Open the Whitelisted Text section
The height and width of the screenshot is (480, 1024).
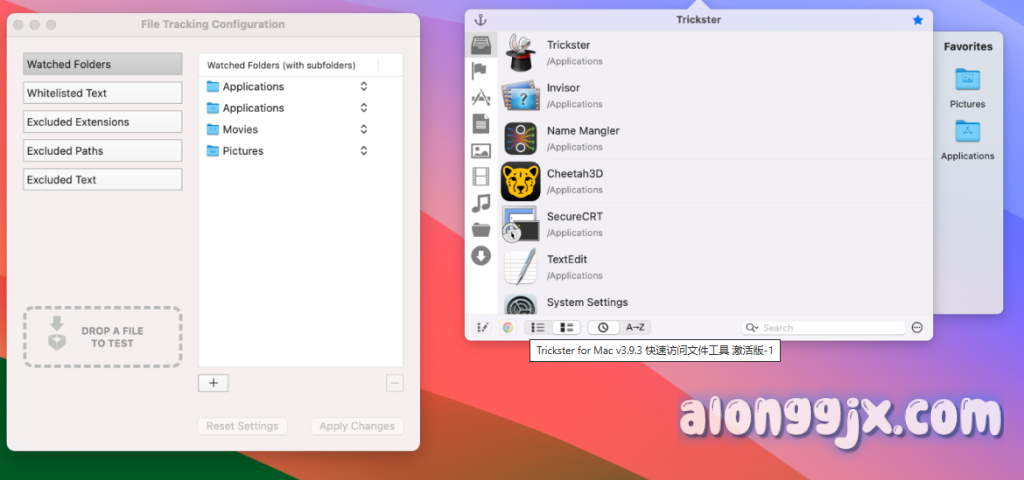tap(103, 93)
